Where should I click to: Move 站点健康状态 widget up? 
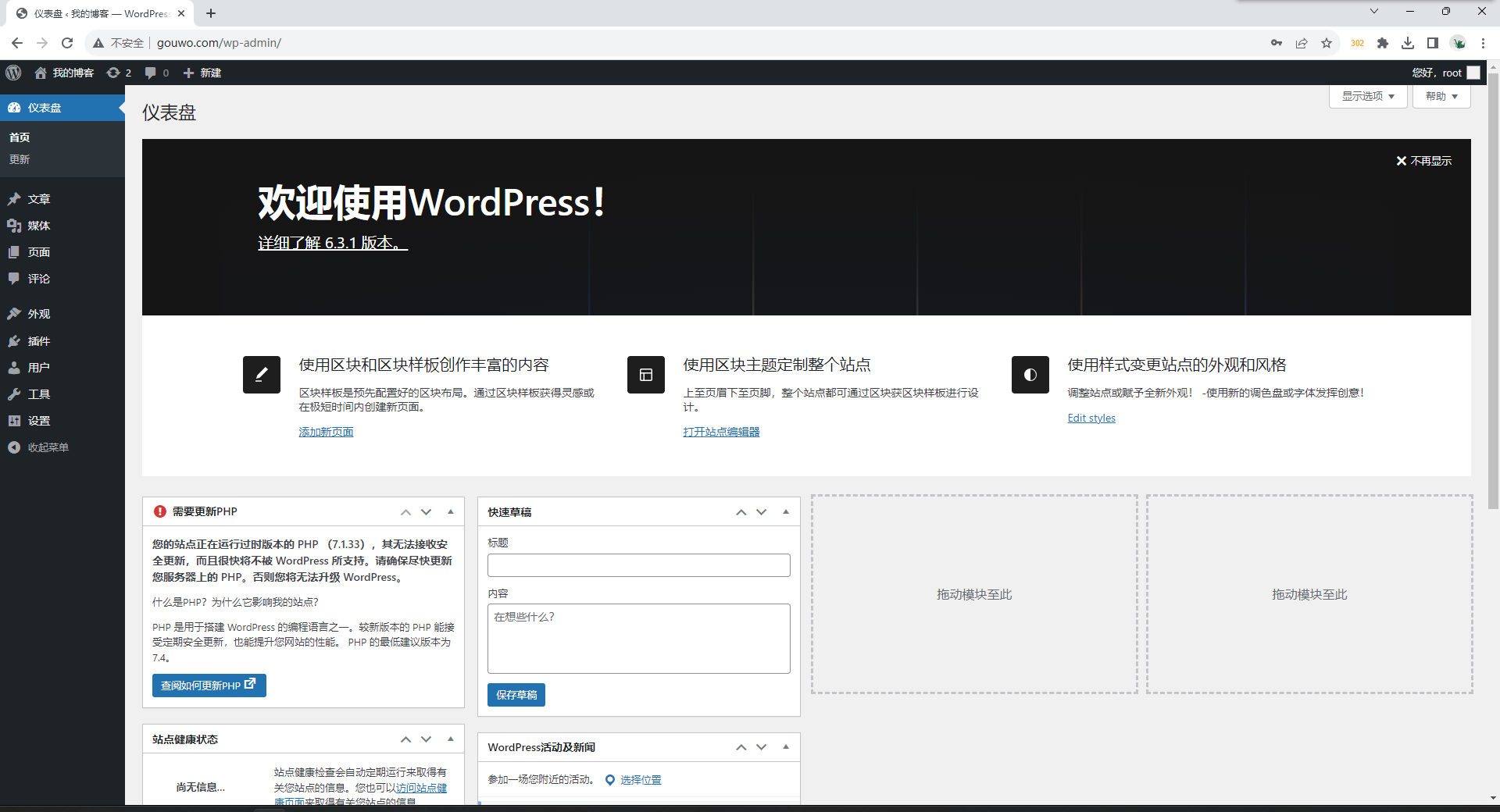[x=405, y=739]
